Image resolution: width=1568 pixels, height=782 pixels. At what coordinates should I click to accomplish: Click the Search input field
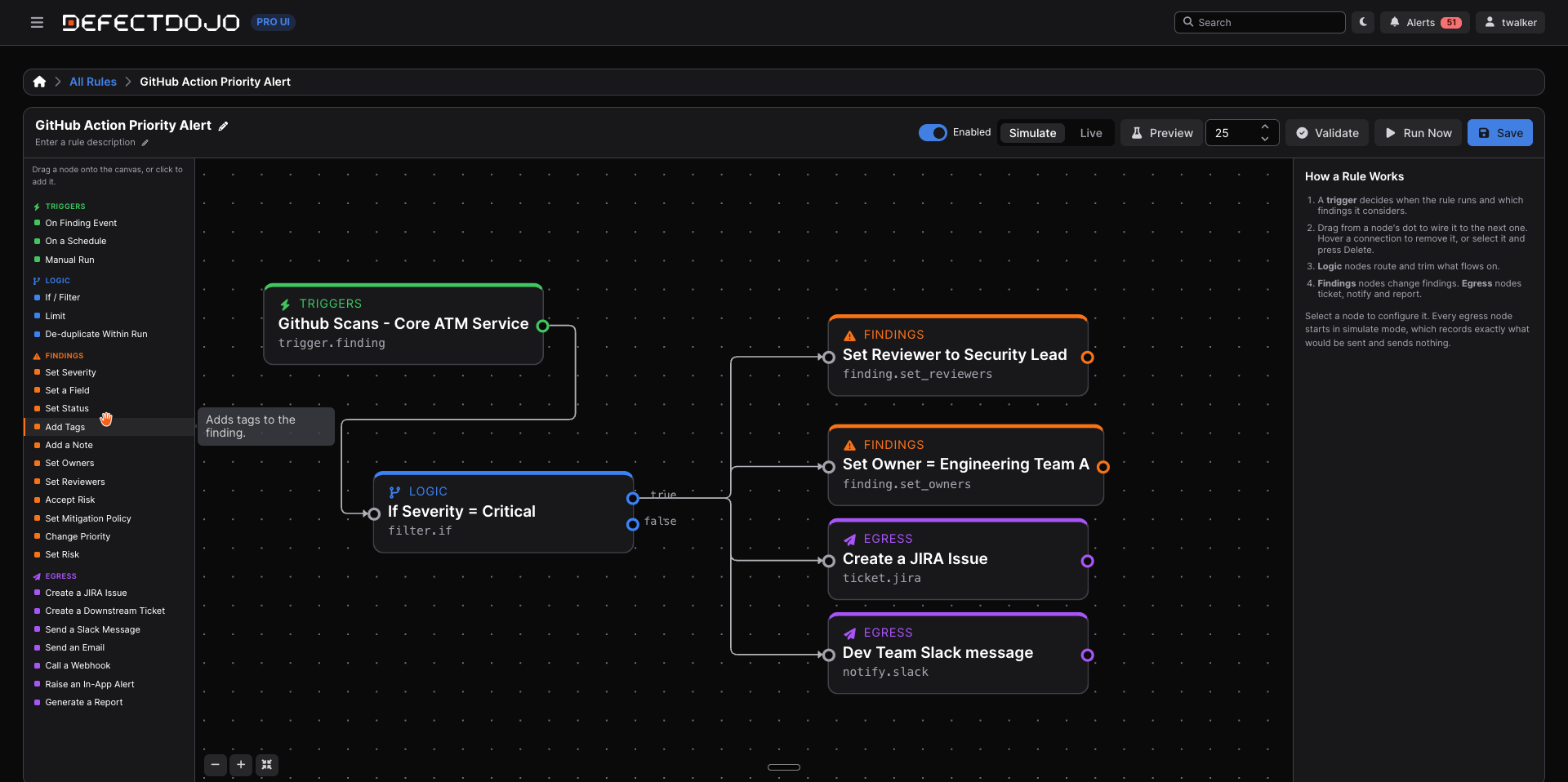[1259, 22]
